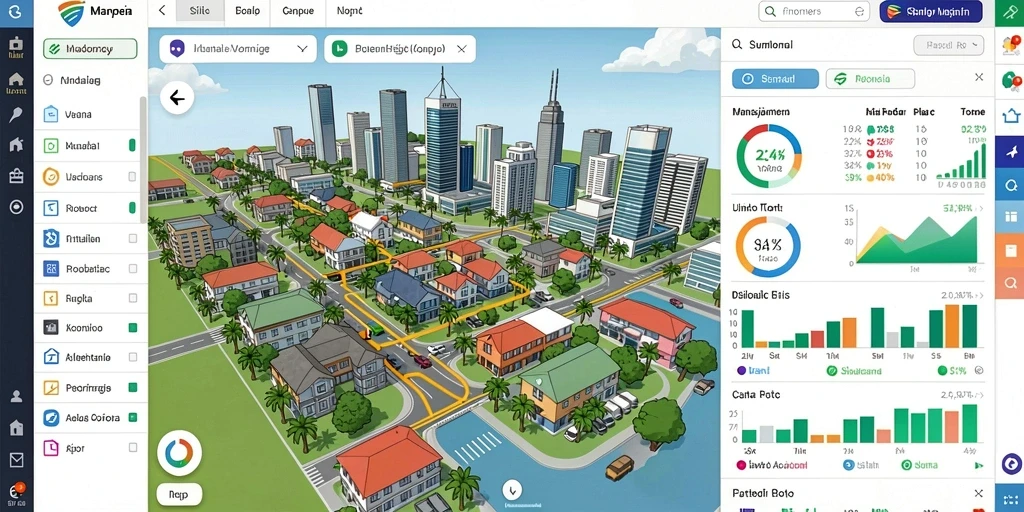This screenshot has height=512, width=1024.
Task: Click the top search input field
Action: click(814, 11)
